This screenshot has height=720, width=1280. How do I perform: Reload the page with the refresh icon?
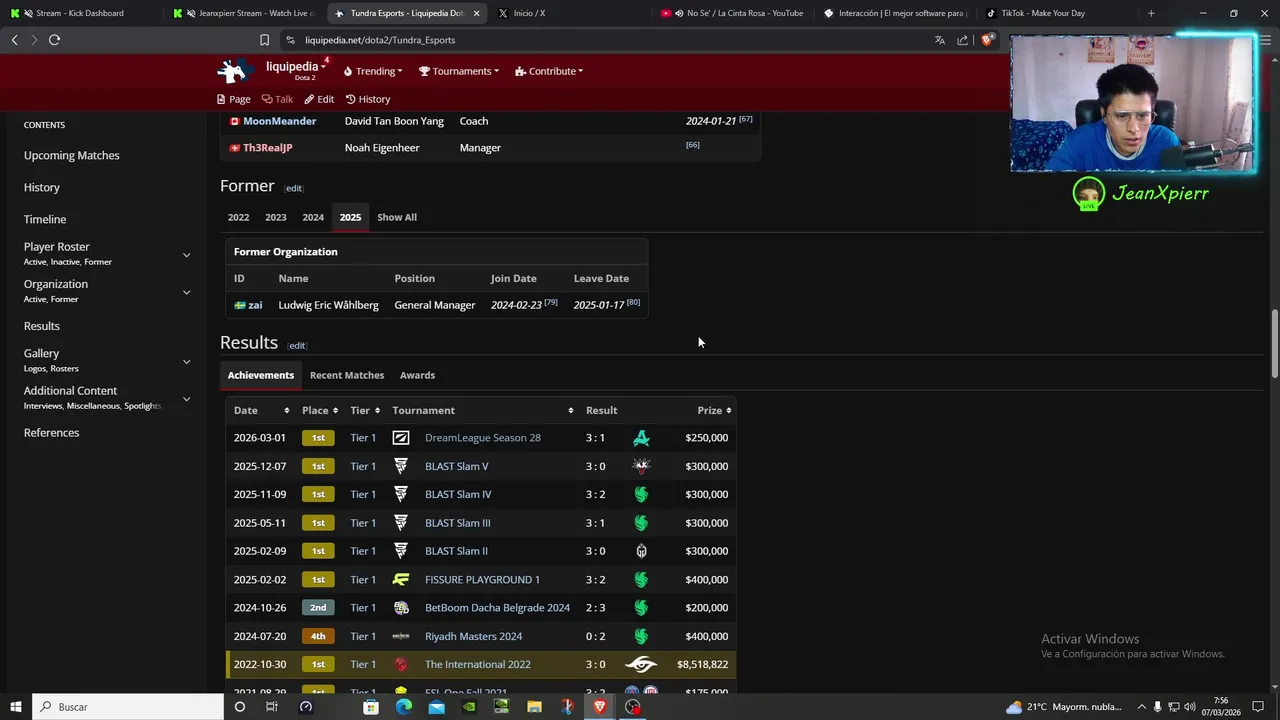point(54,40)
